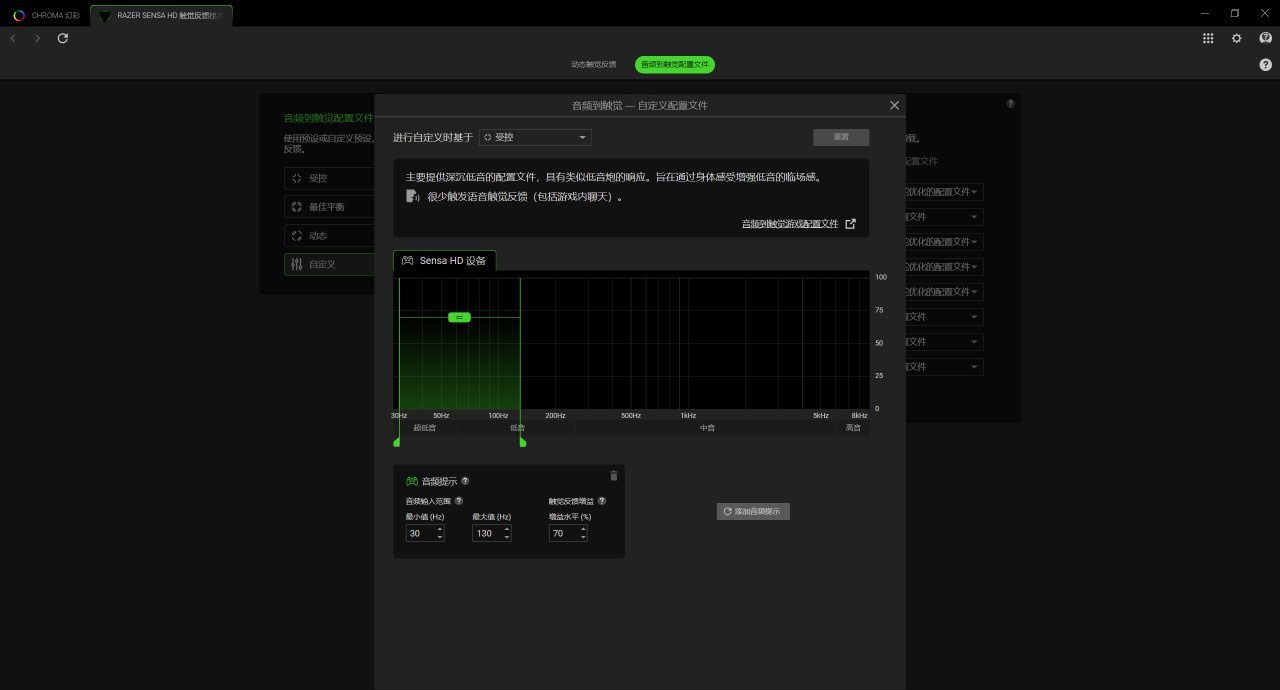Close the 自定义配置文件 dialog
Screen dimensions: 1280x690
point(894,105)
